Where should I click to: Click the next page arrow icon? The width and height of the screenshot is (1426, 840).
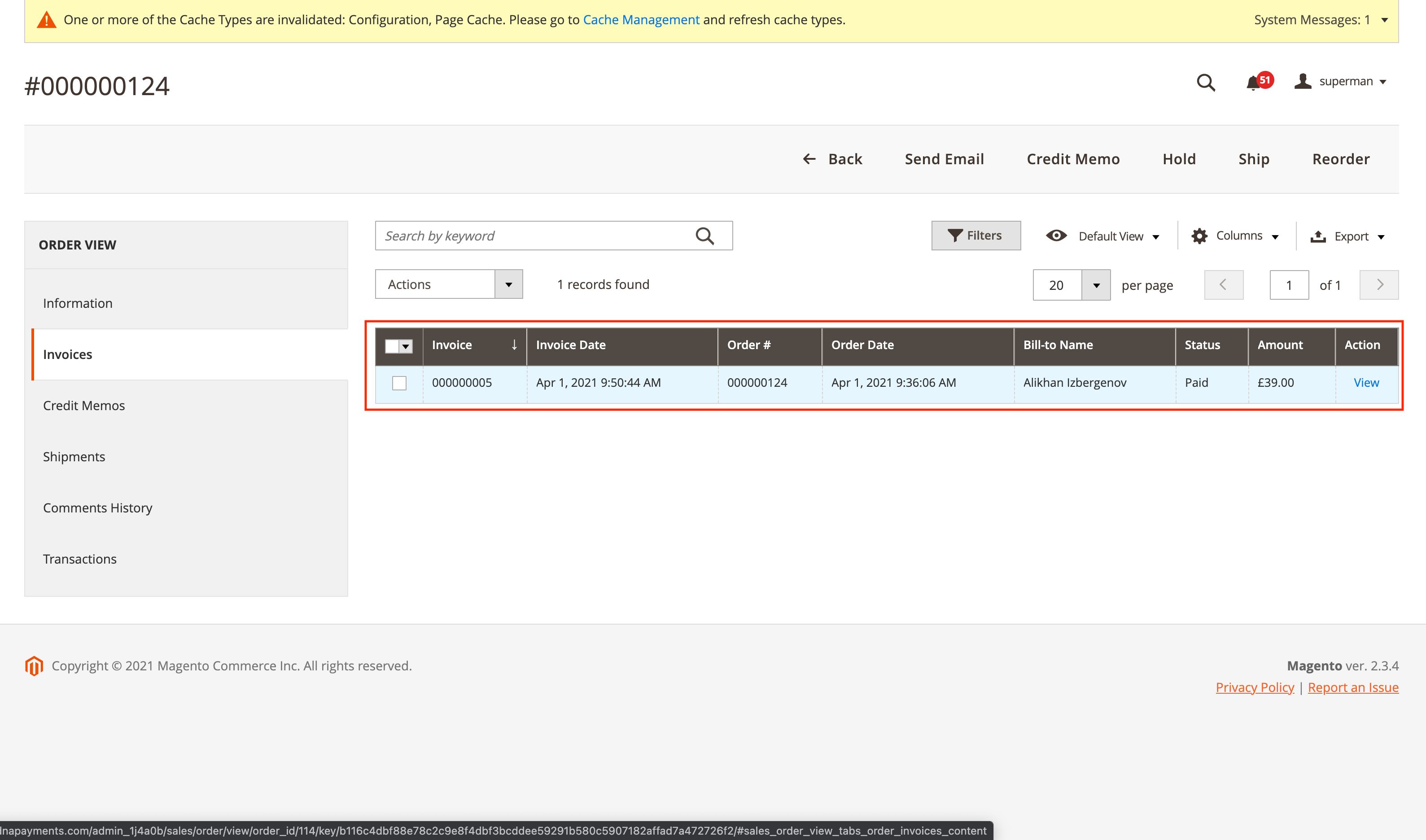pos(1378,284)
